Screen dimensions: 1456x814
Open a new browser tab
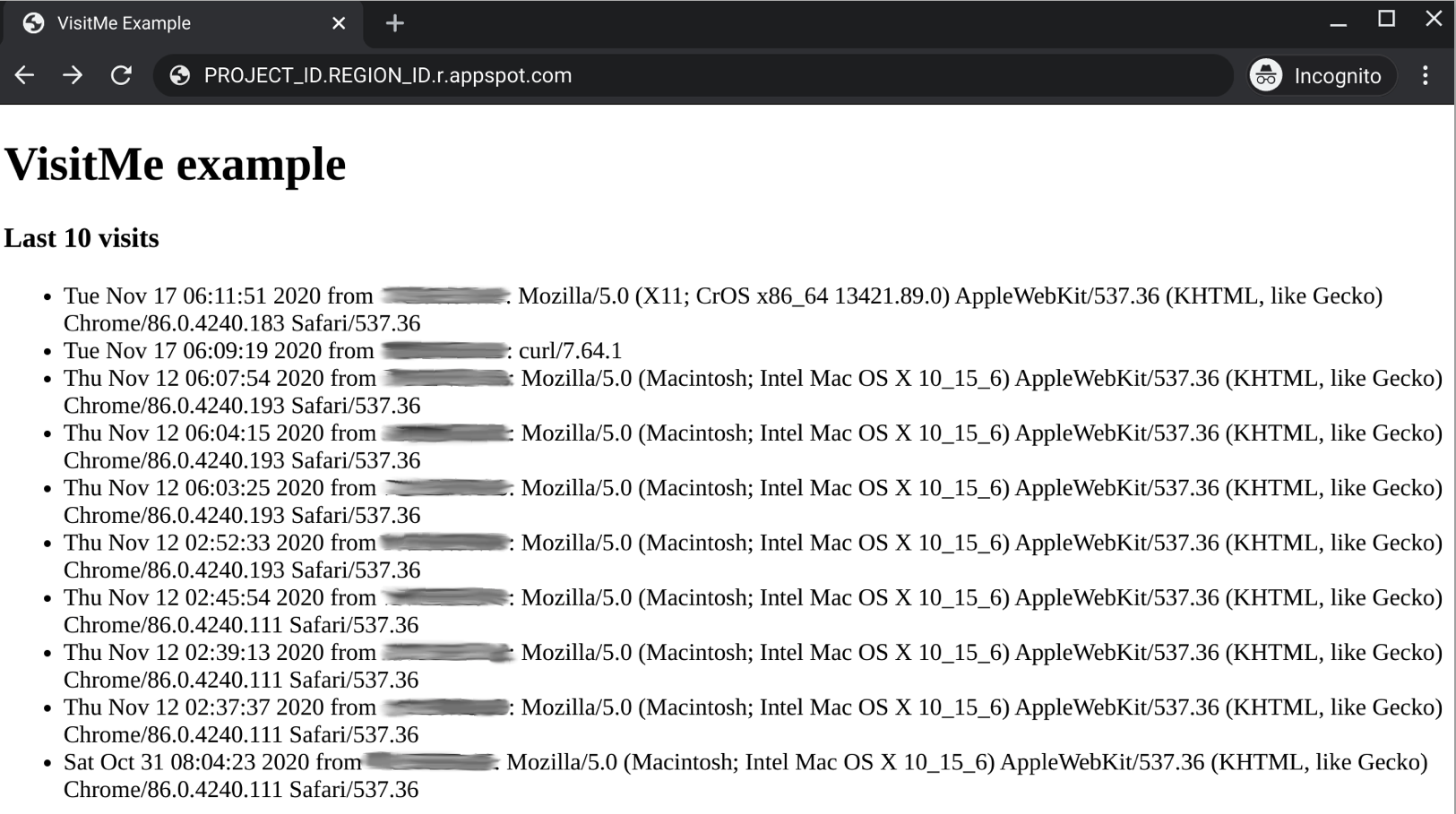[x=395, y=23]
